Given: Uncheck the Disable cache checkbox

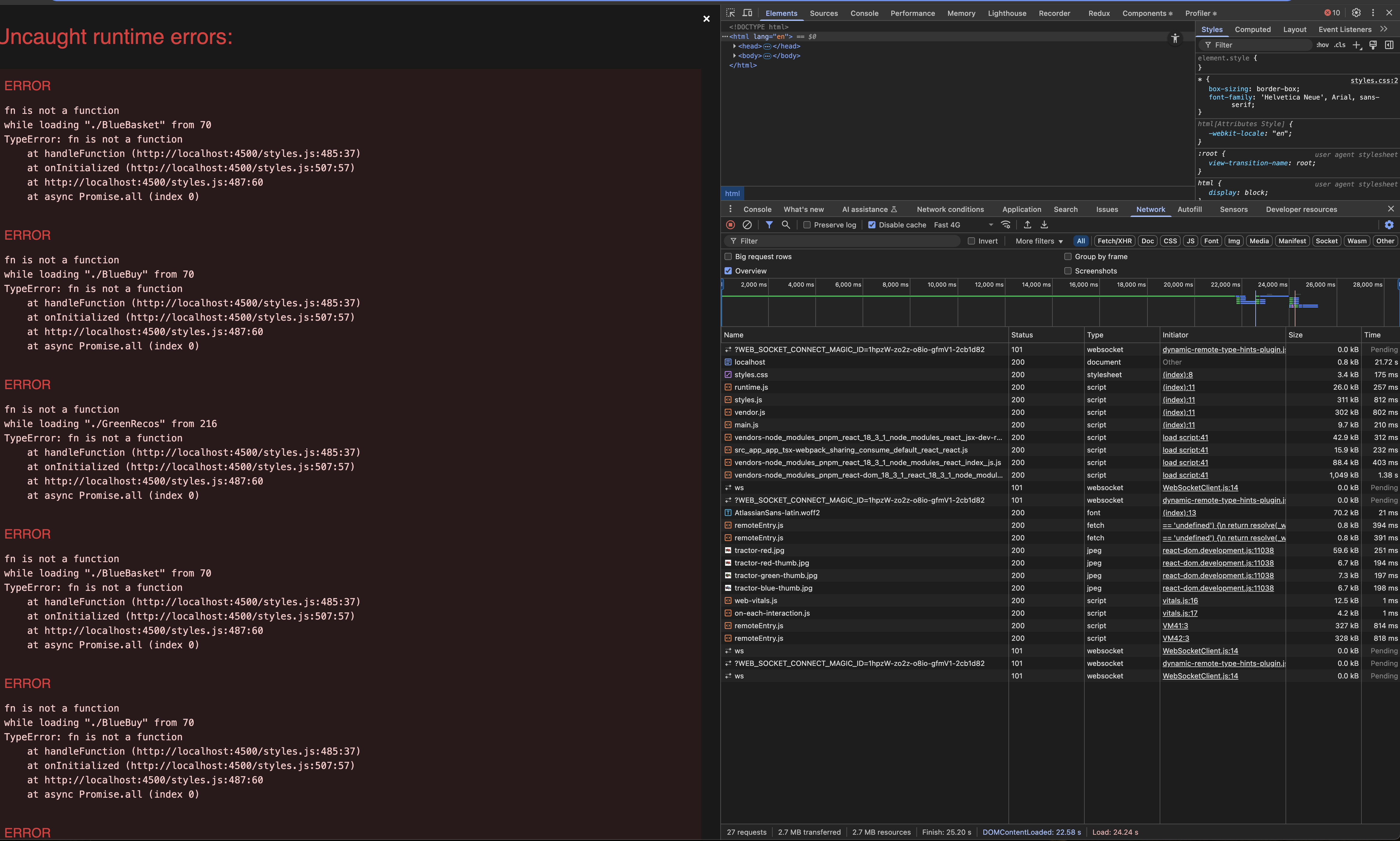Looking at the screenshot, I should point(872,225).
